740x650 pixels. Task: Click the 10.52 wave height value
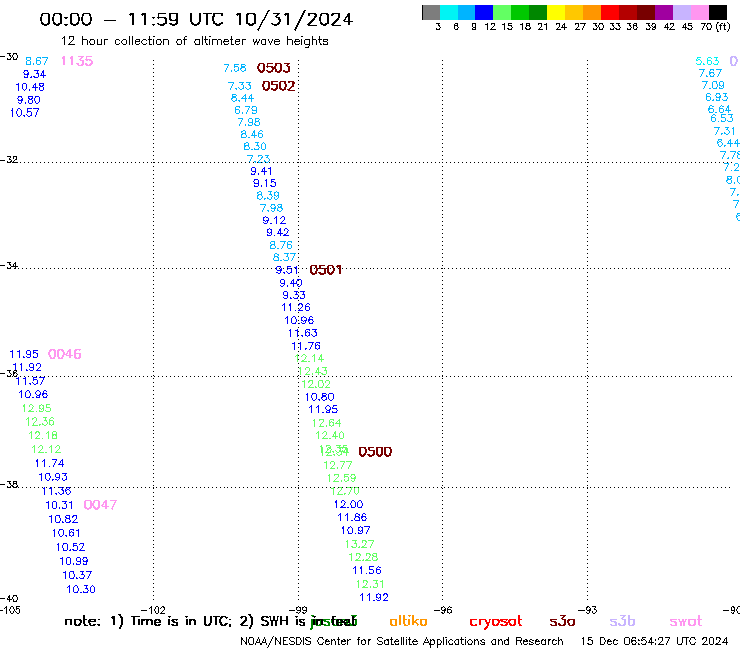(x=70, y=547)
